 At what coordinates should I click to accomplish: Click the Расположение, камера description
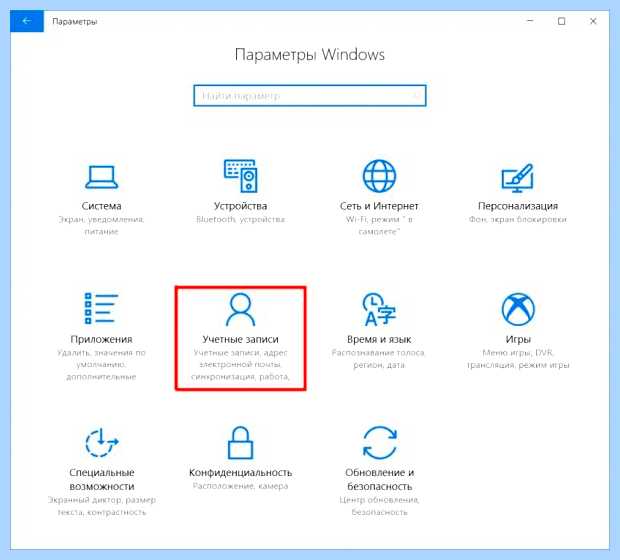[240, 486]
